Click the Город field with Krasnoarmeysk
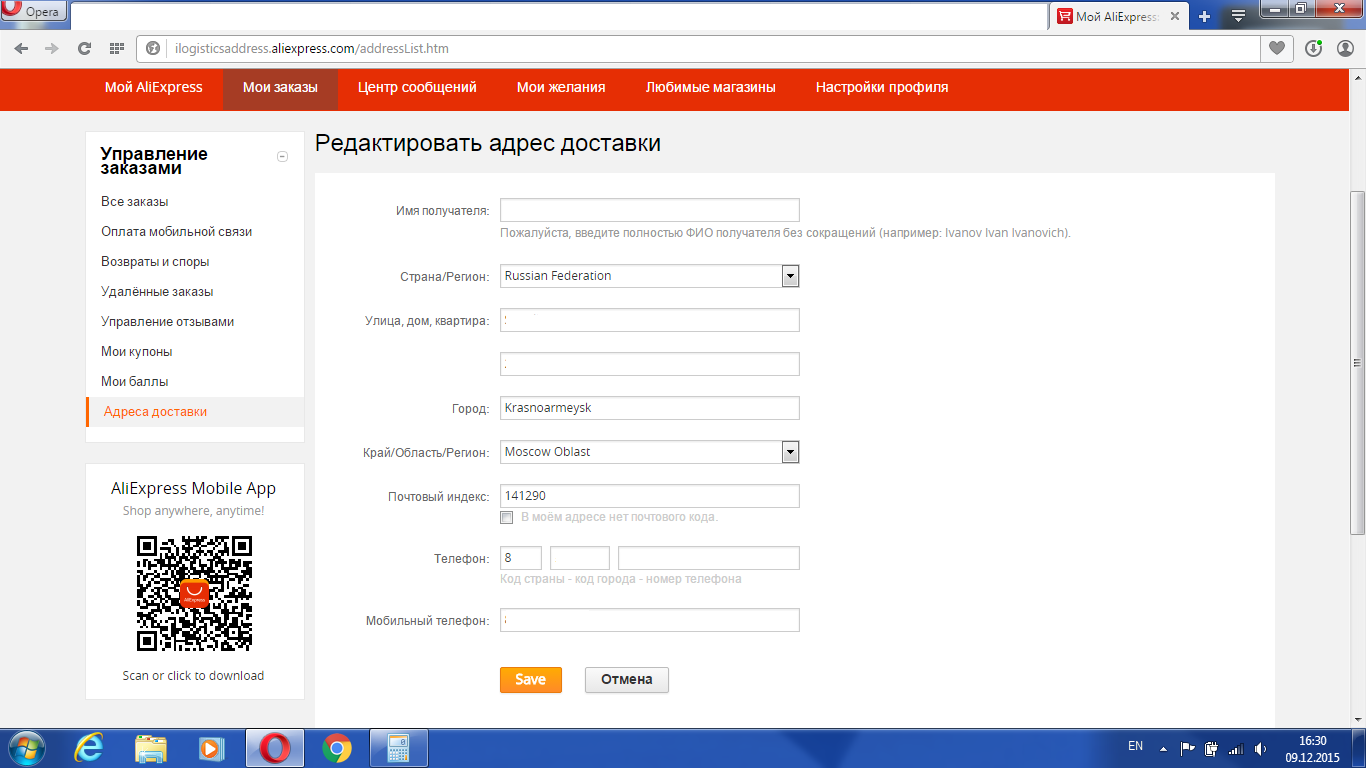1366x768 pixels. point(650,408)
